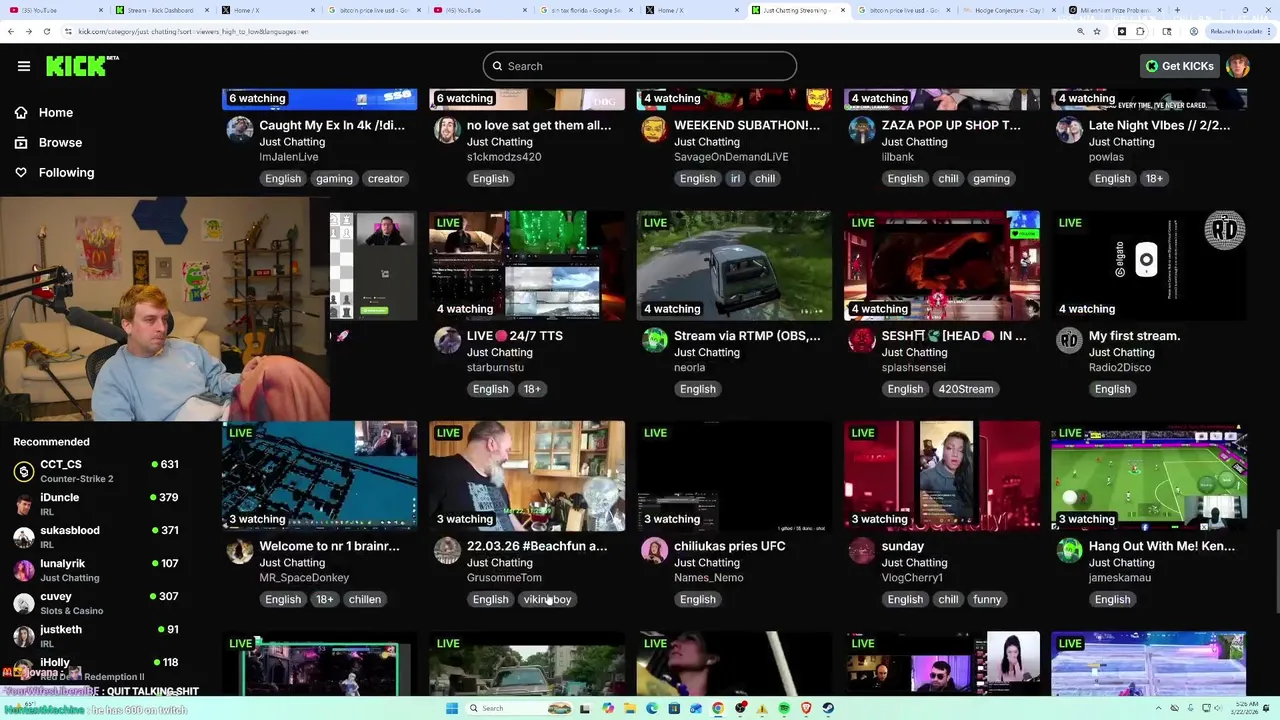Click the KICK logo
The image size is (1280, 720).
tap(82, 66)
